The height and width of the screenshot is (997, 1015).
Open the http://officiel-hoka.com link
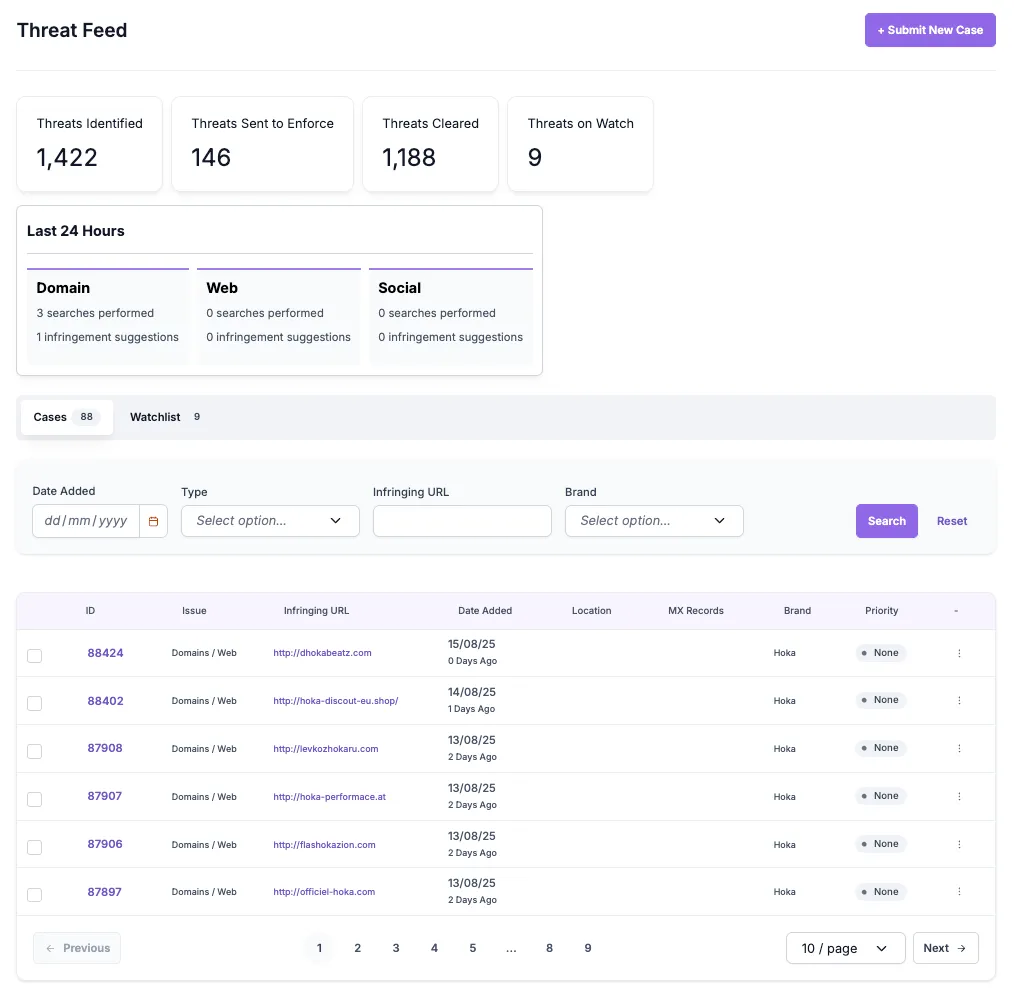pyautogui.click(x=324, y=891)
